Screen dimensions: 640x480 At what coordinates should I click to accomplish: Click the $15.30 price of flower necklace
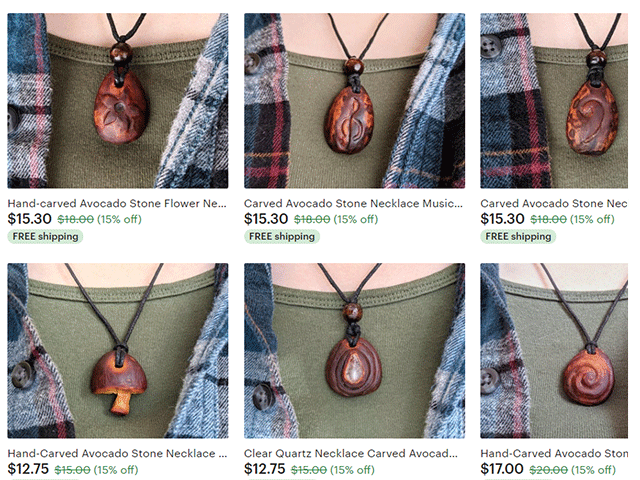29,219
